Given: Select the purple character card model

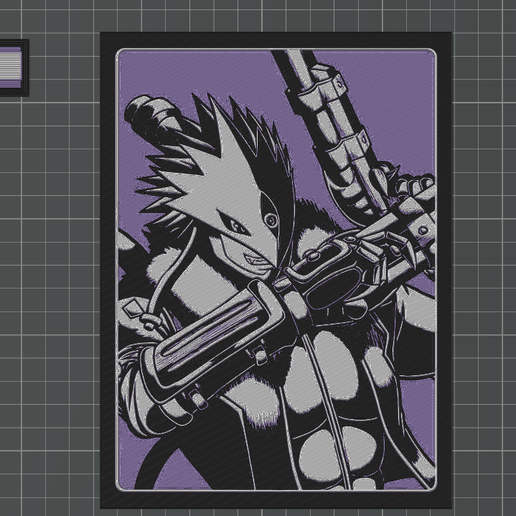Looking at the screenshot, I should (x=276, y=270).
